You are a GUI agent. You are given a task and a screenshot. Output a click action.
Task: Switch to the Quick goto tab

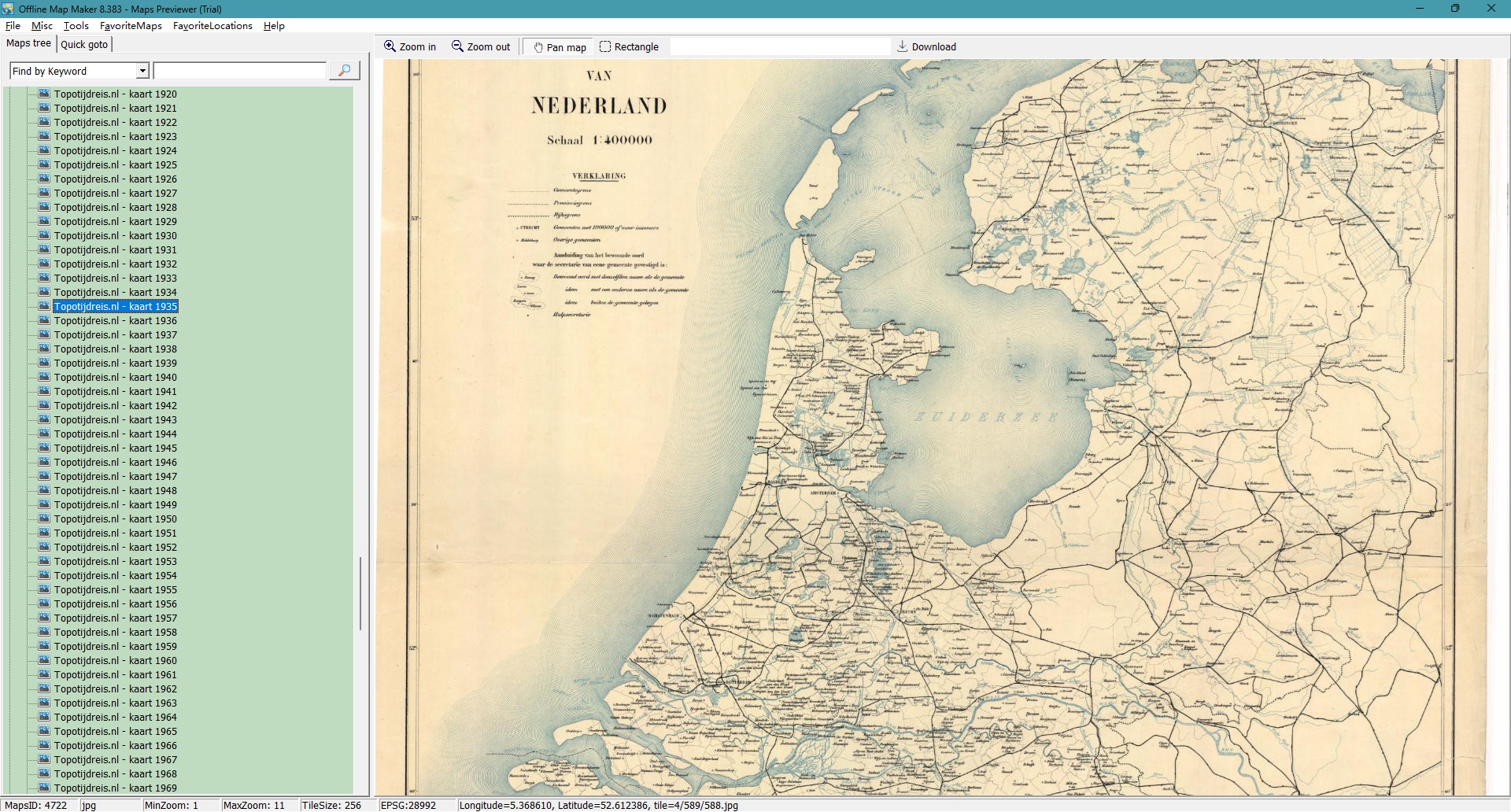tap(84, 44)
